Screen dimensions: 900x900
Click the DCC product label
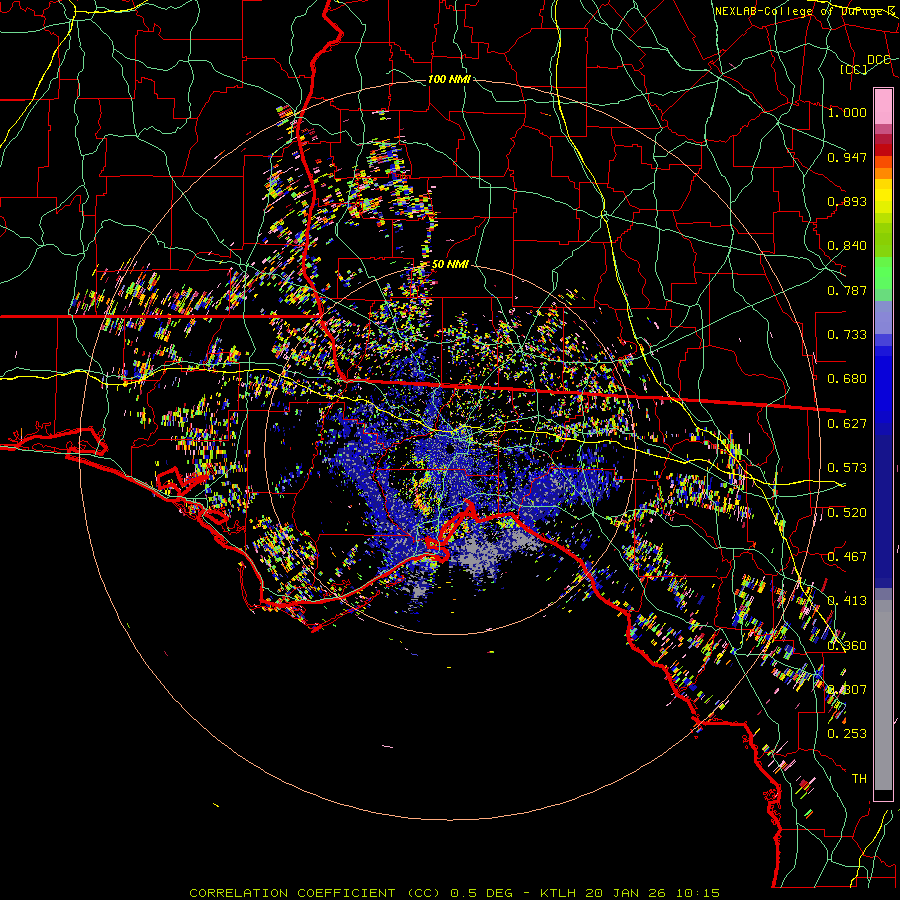pyautogui.click(x=878, y=60)
